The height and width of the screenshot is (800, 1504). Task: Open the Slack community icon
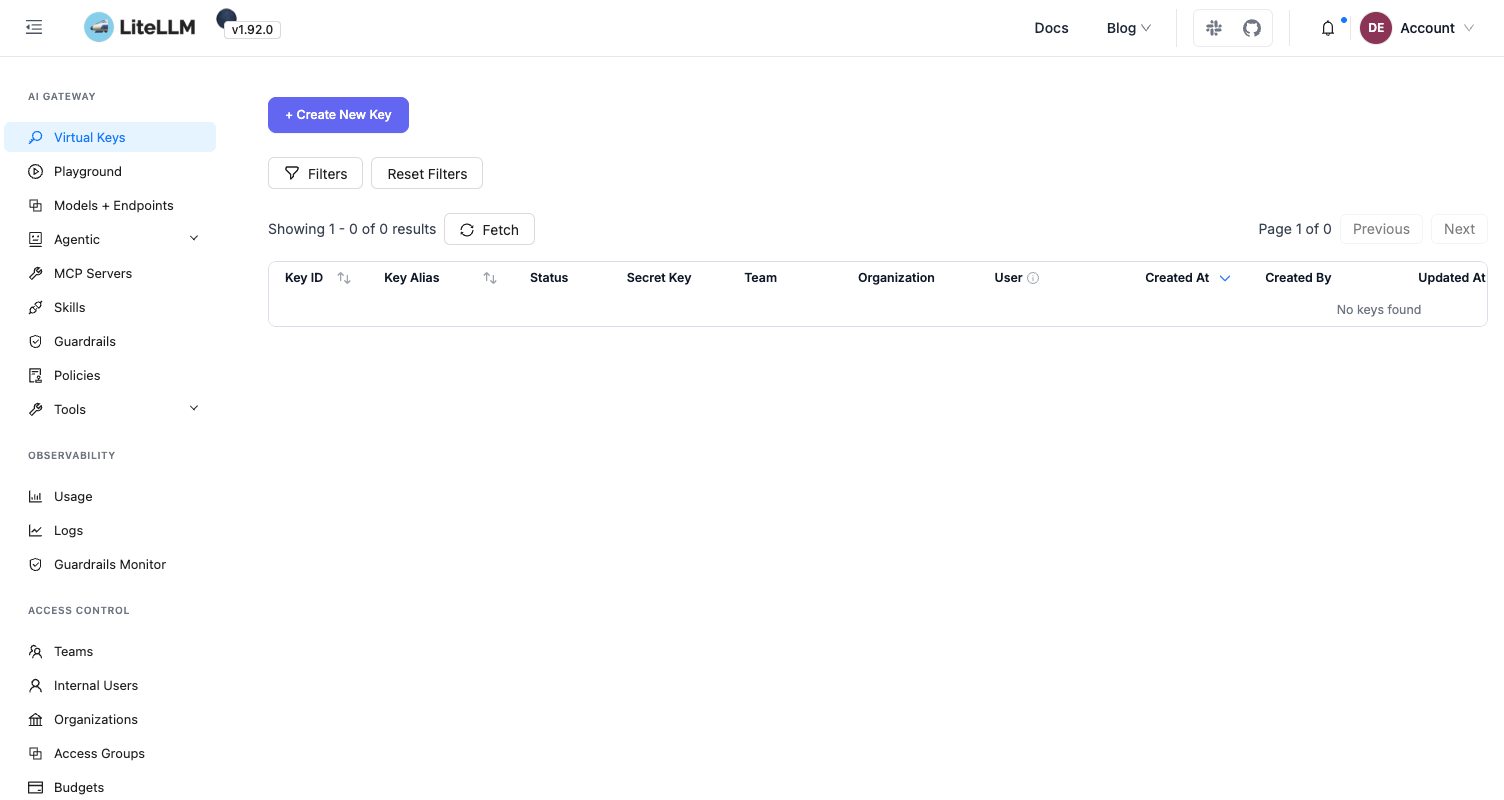click(x=1214, y=28)
